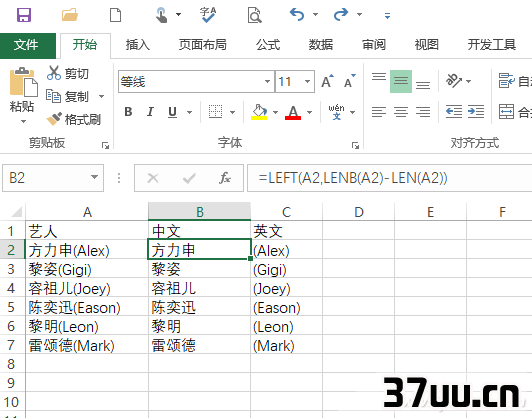Click the Save icon in quick access toolbar
The image size is (532, 418).
[x=24, y=15]
